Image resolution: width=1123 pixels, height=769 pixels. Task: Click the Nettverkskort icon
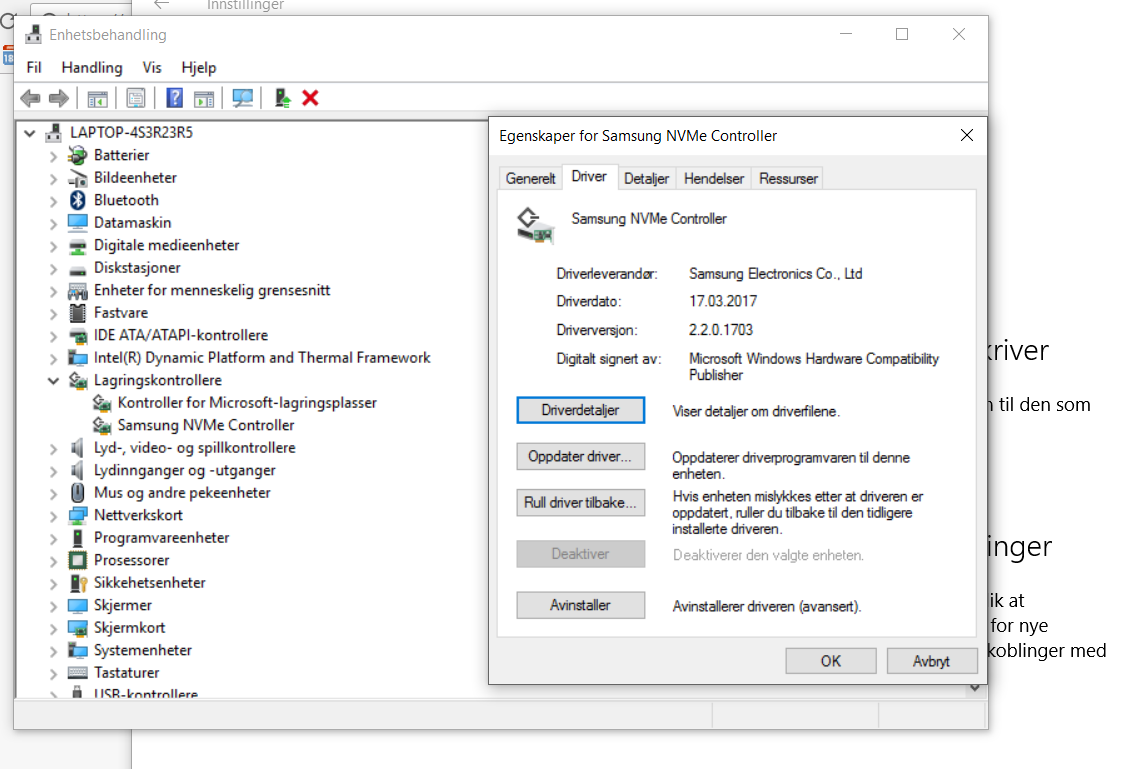[x=77, y=516]
